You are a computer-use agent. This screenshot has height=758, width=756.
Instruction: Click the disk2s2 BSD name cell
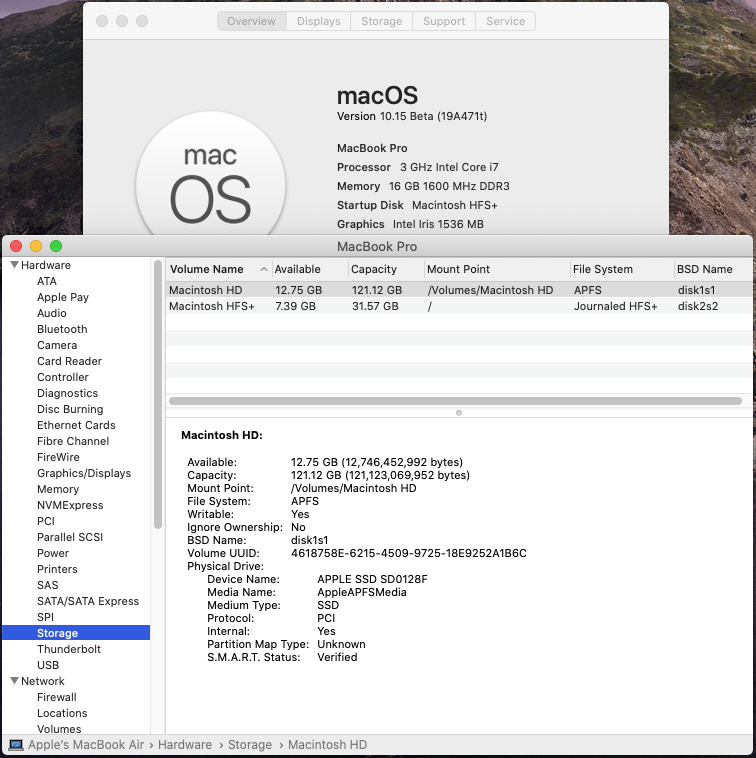point(698,306)
